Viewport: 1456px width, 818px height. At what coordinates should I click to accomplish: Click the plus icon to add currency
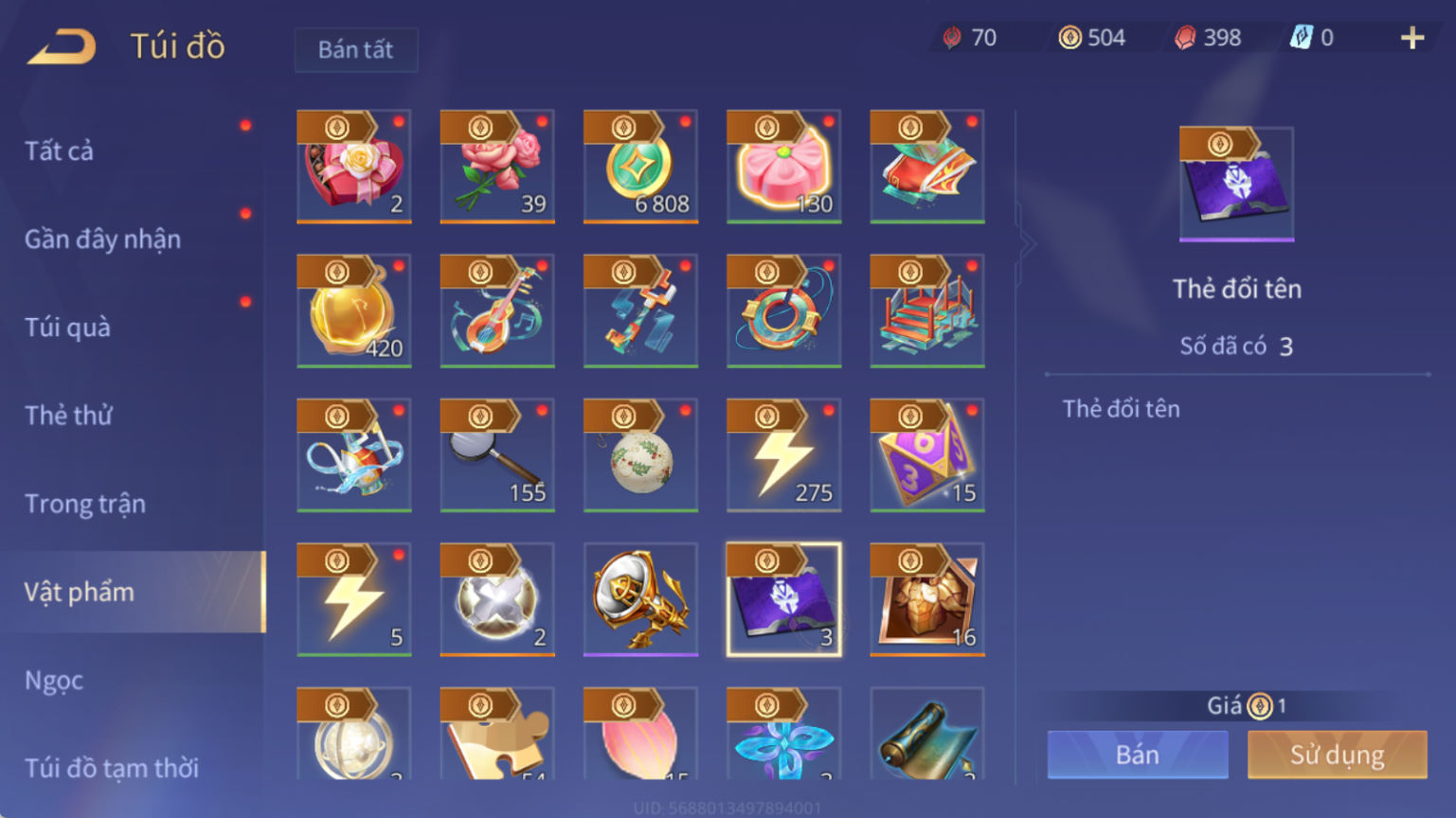click(x=1412, y=38)
